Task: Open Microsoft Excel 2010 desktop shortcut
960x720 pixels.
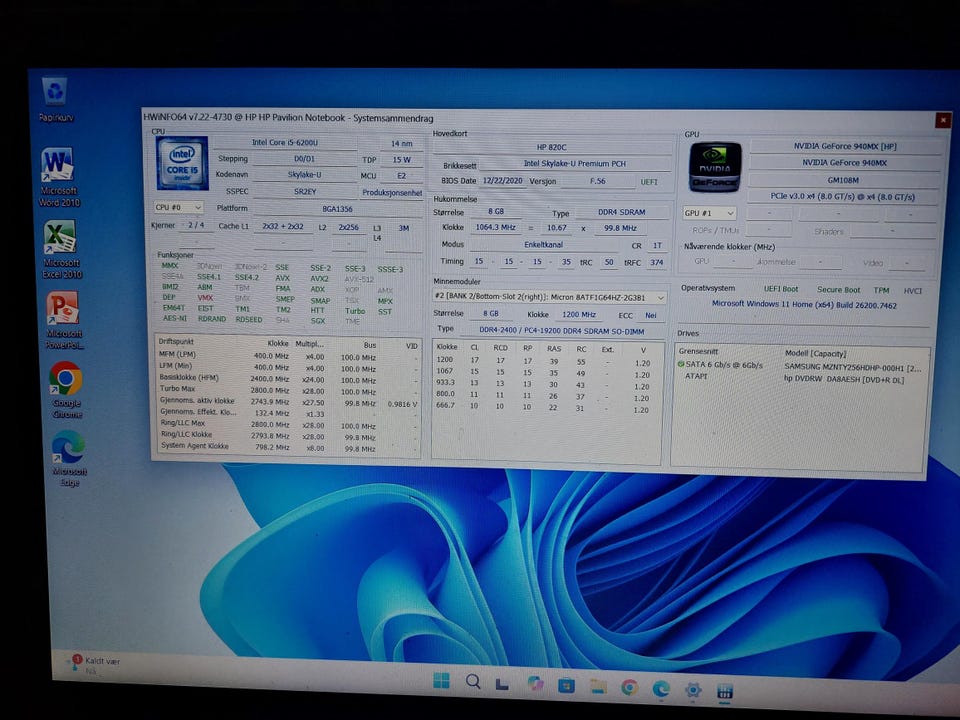Action: pos(60,238)
